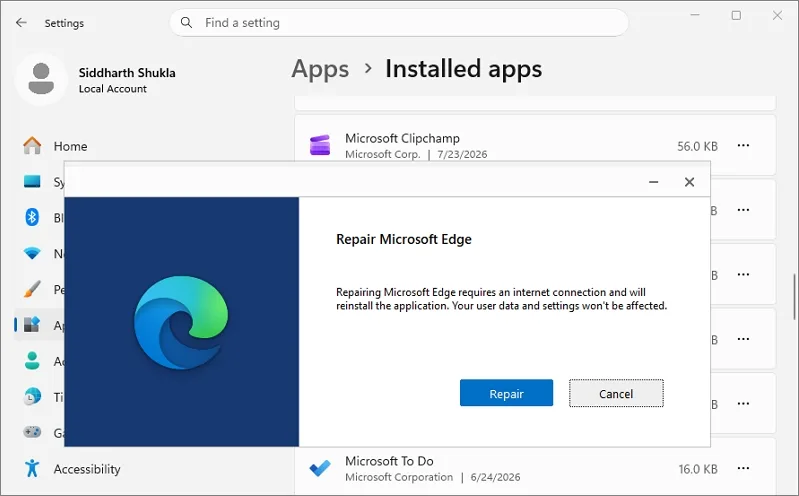The width and height of the screenshot is (799, 496).
Task: Close the Settings window
Action: point(777,15)
